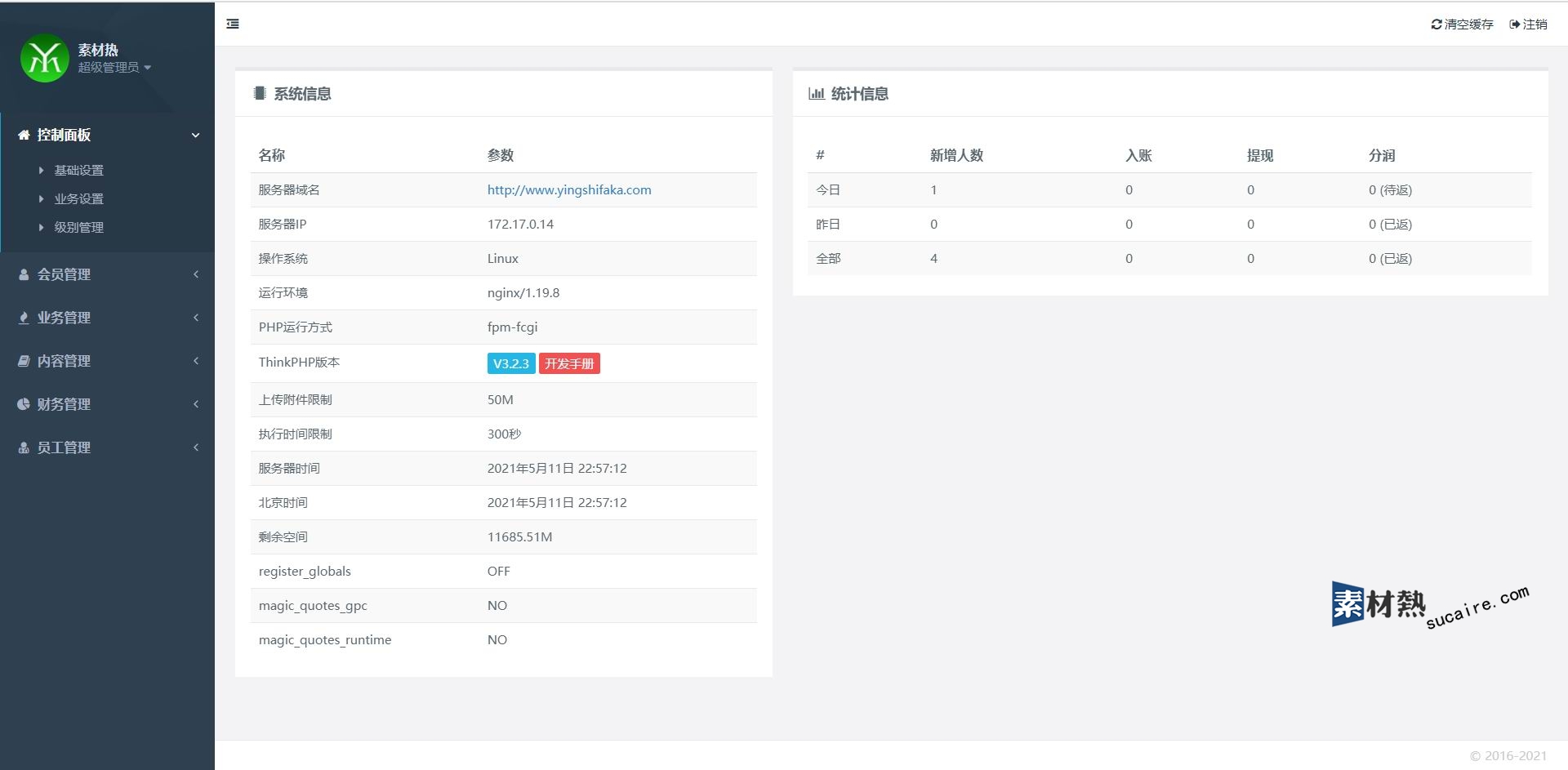Screen dimensions: 1568x770
Task: Expand the 业务管理 chevron
Action: 196,318
